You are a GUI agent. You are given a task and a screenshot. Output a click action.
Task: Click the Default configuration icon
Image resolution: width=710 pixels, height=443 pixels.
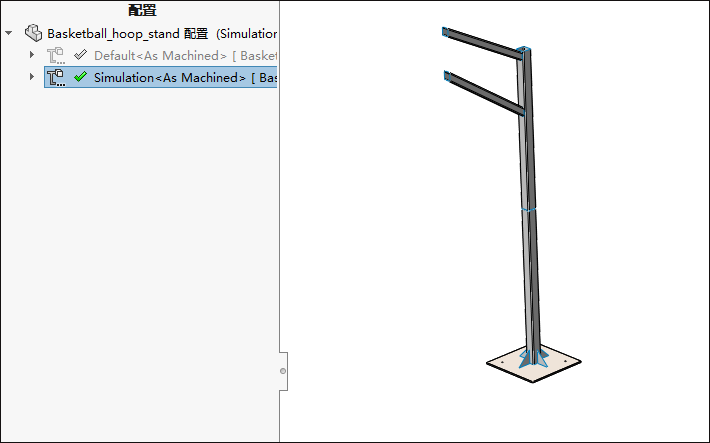pyautogui.click(x=56, y=55)
